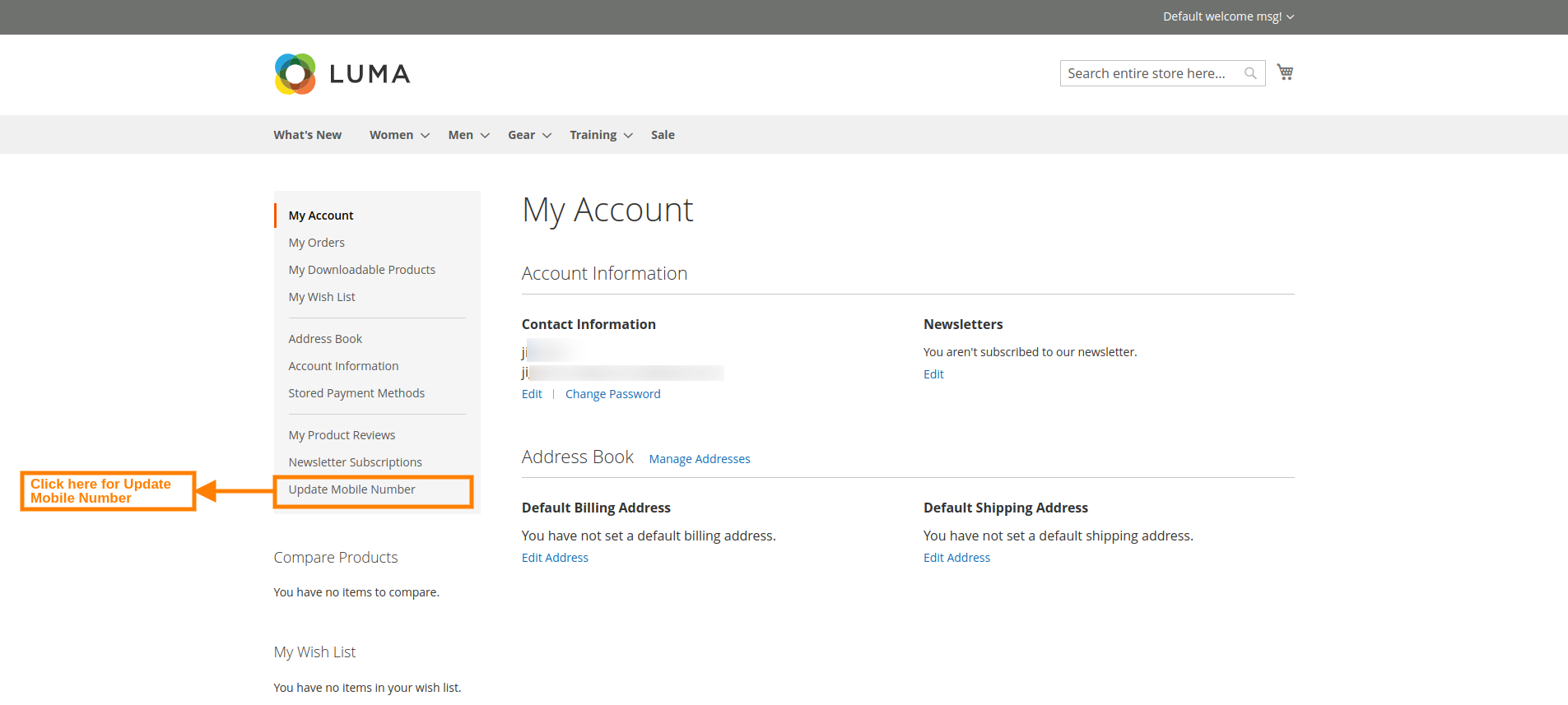Viewport: 1568px width, 705px height.
Task: Click Edit under Contact Information
Action: click(532, 394)
